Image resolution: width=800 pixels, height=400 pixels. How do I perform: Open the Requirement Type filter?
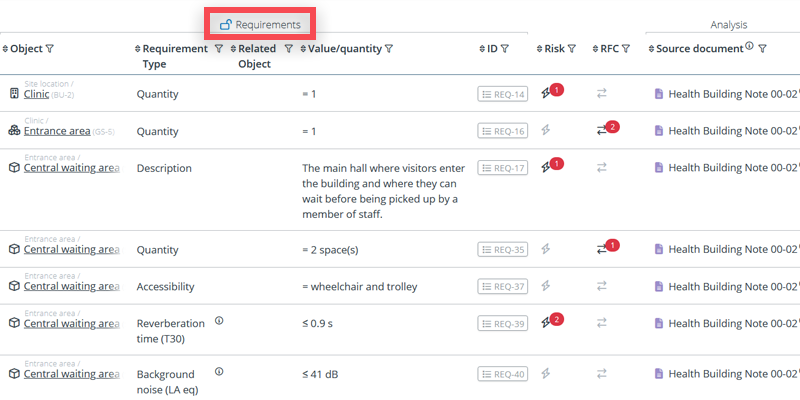pos(218,48)
